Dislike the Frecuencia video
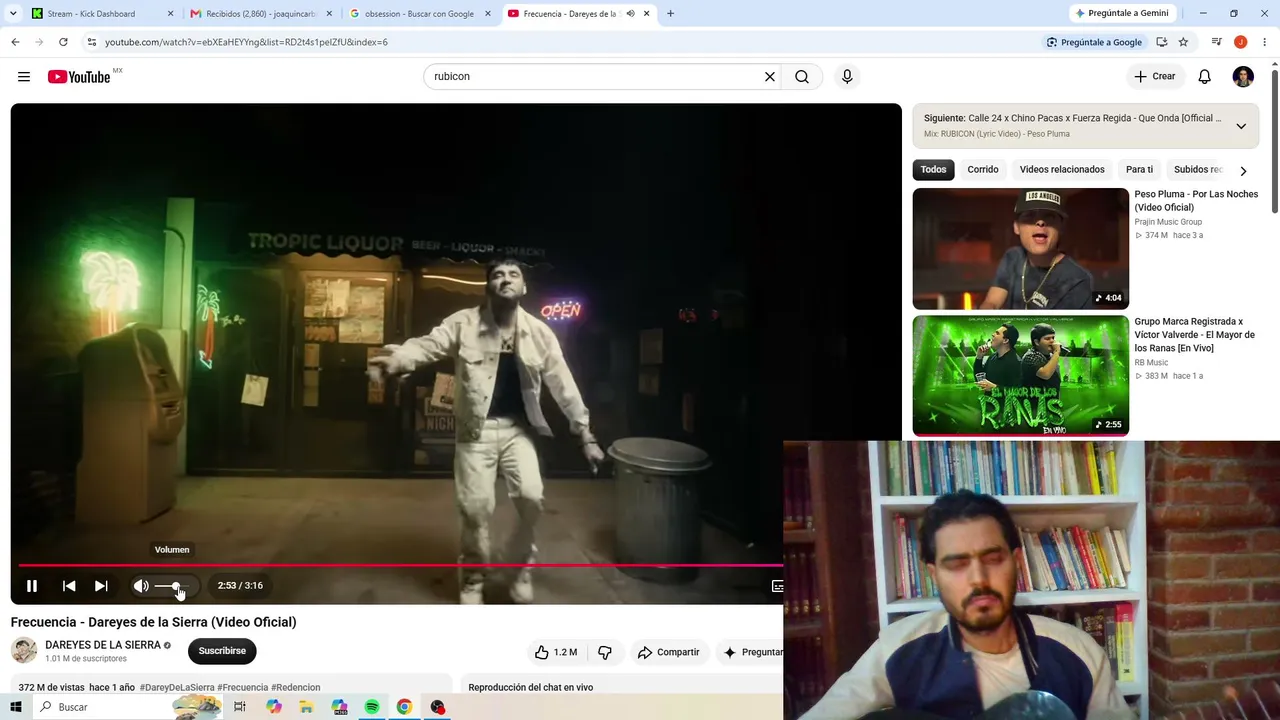This screenshot has width=1280, height=720. [x=605, y=652]
